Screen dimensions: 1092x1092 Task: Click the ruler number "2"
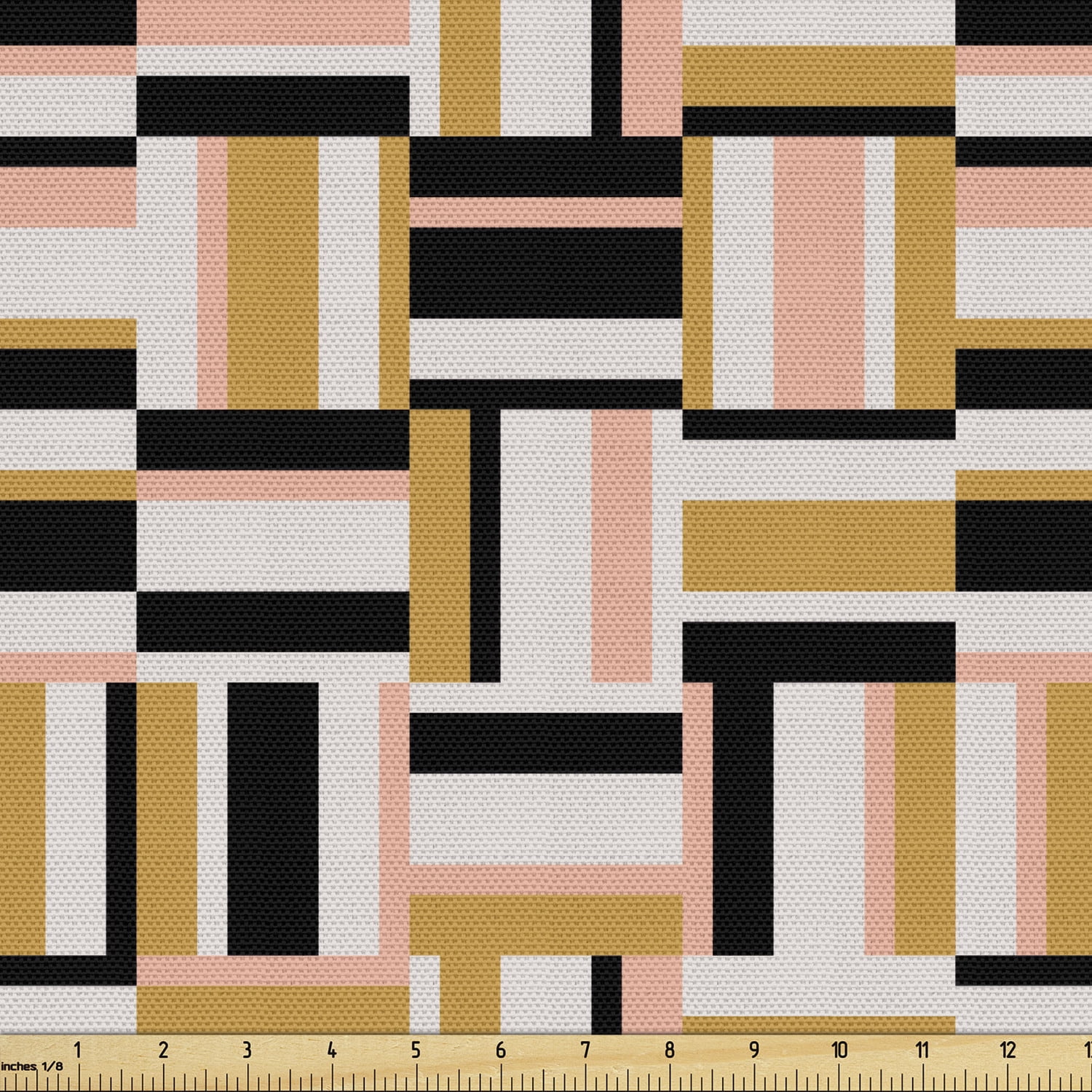point(162,1050)
